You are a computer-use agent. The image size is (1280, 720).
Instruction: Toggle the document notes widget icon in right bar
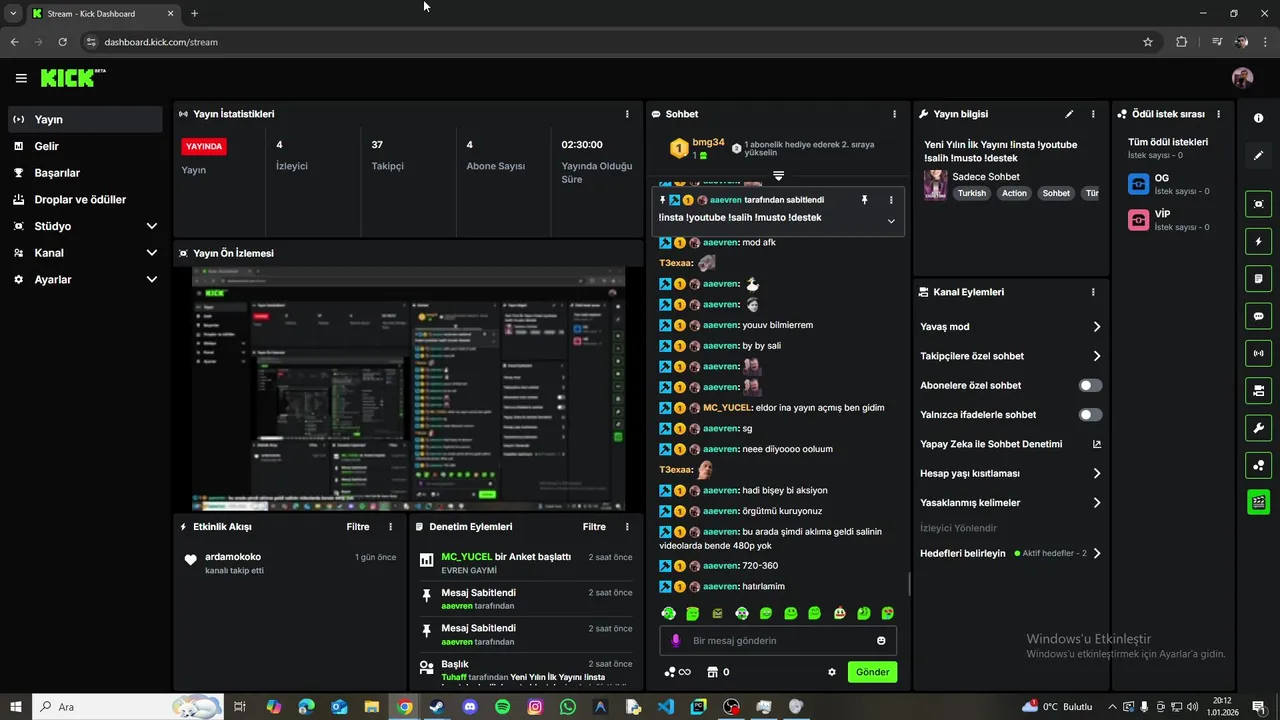[1258, 278]
